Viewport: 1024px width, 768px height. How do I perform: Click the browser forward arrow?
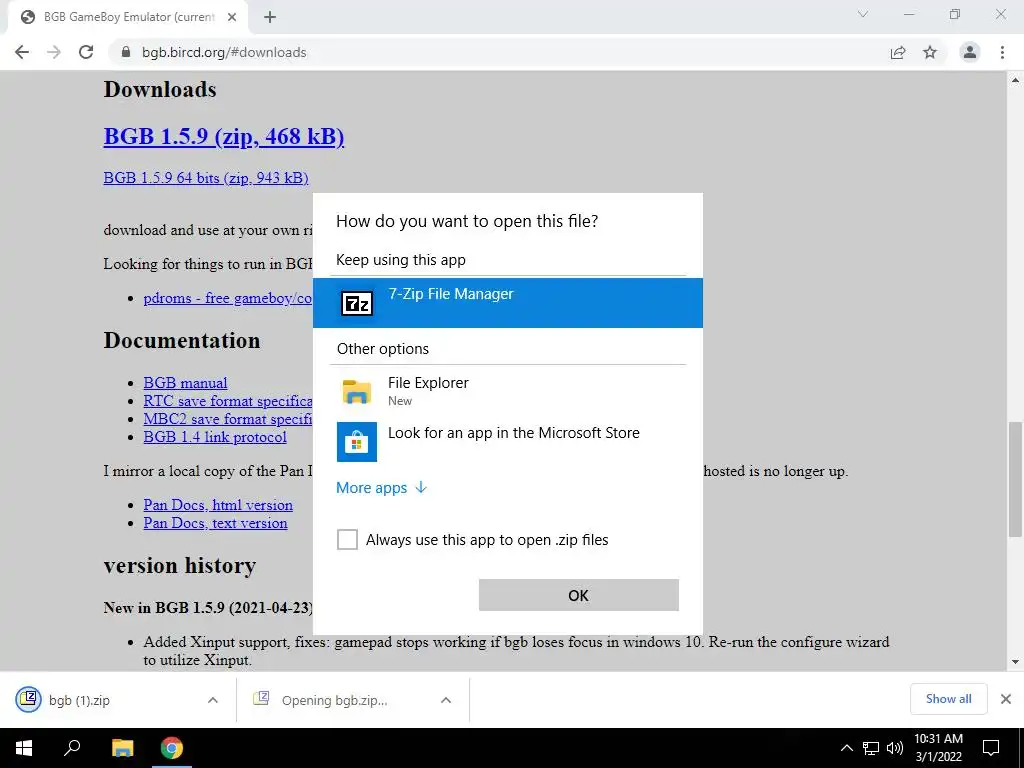pos(54,52)
